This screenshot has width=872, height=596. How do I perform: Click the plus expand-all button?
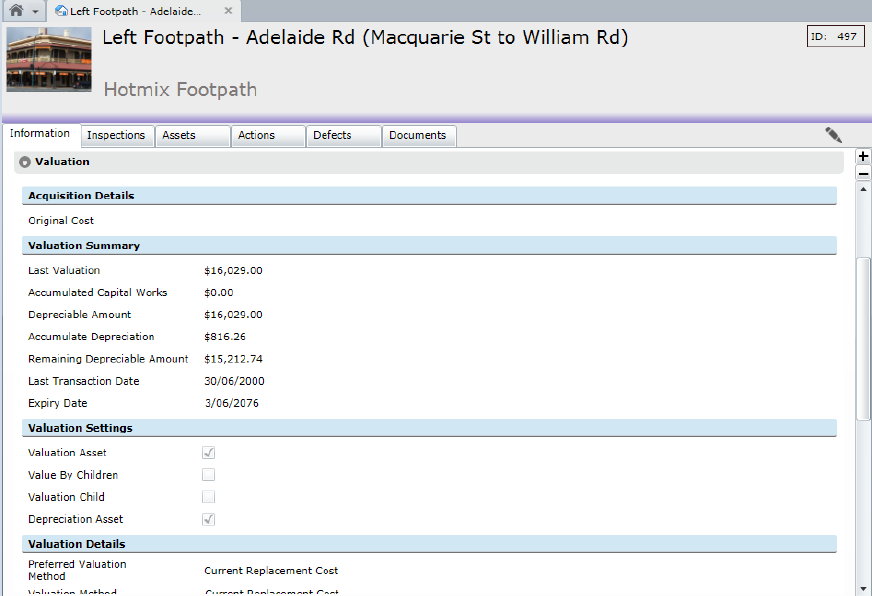(863, 156)
